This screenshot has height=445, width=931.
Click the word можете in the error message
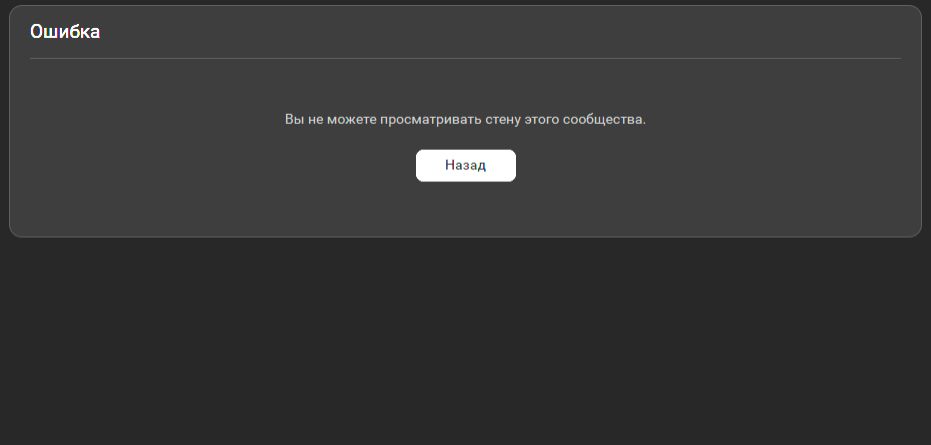pos(352,119)
